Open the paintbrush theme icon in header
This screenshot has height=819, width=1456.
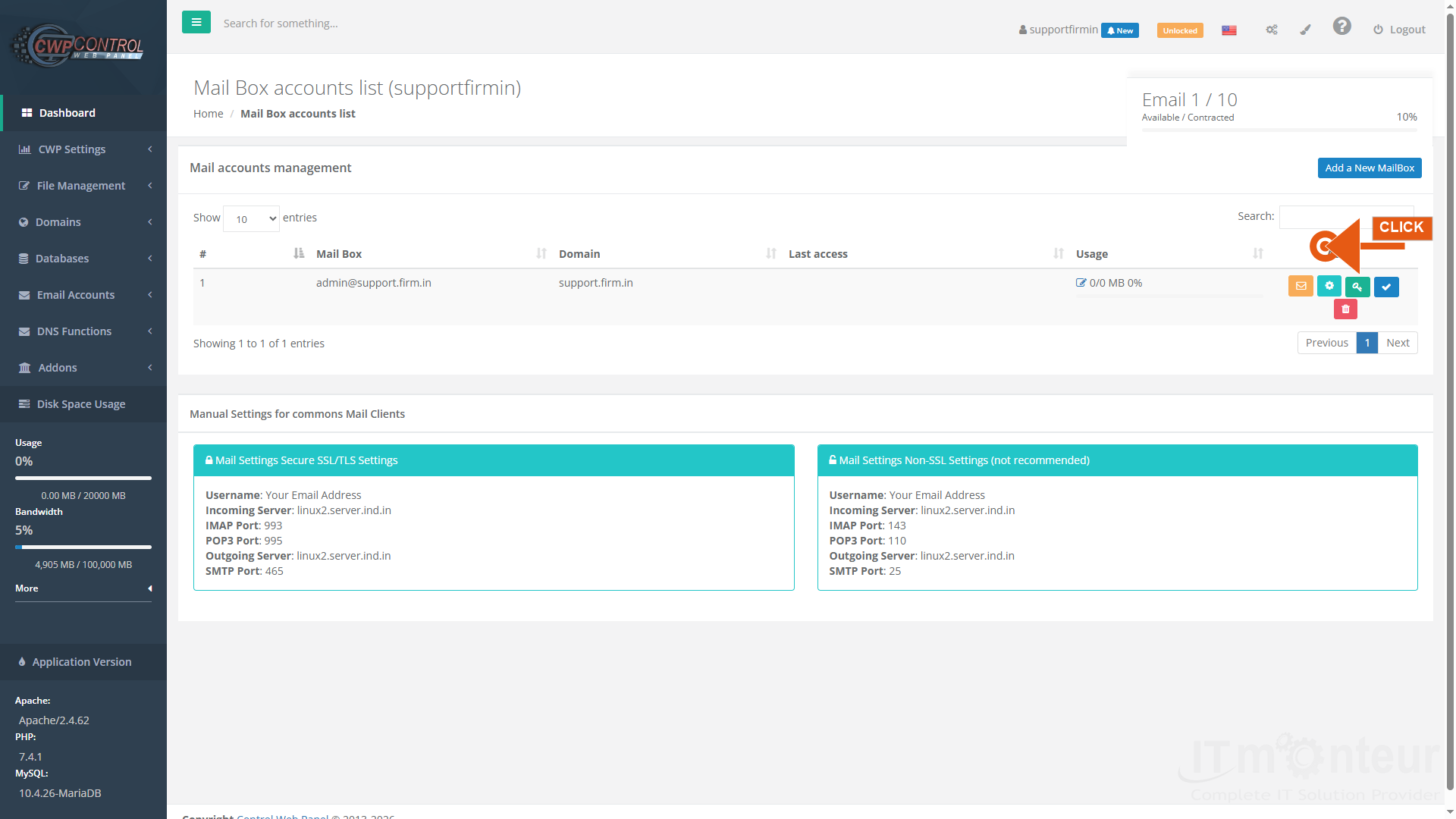1305,30
